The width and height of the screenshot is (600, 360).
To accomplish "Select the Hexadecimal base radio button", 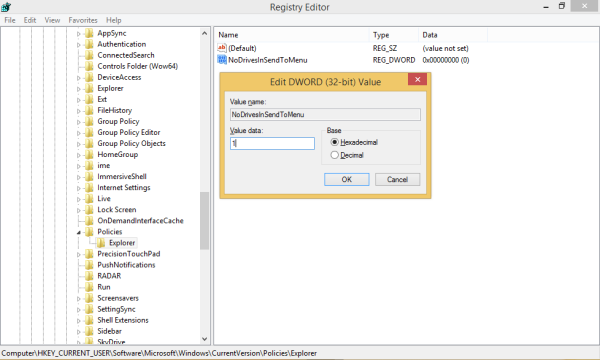I will tap(334, 142).
